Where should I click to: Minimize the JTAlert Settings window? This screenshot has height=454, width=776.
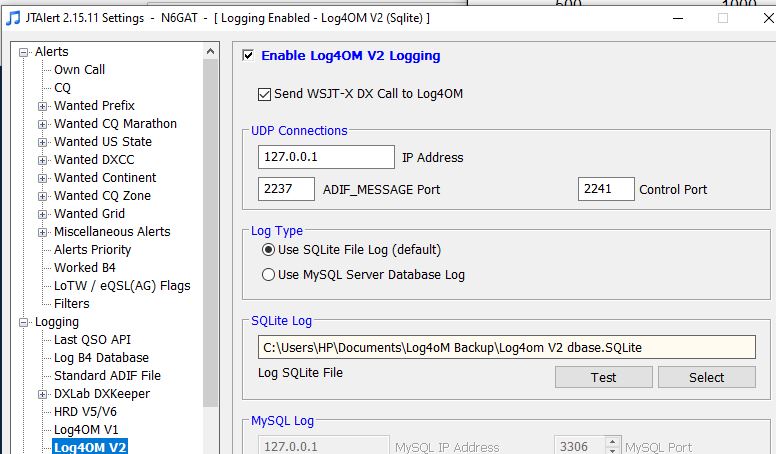678,18
